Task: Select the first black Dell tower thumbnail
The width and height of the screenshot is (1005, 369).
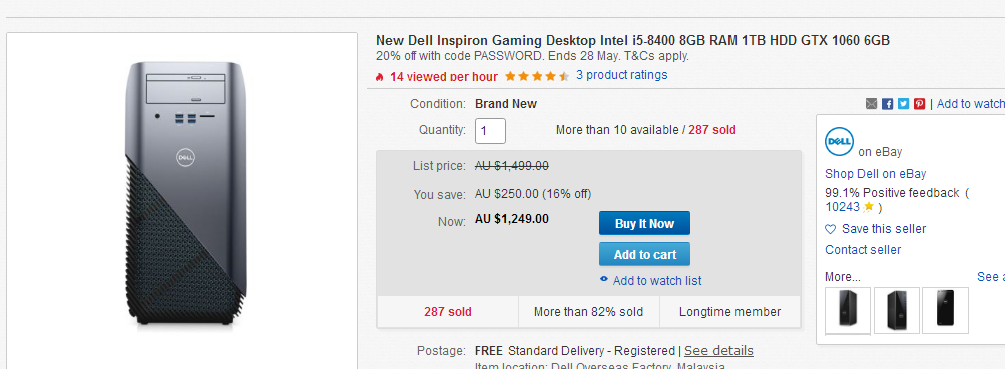Action: click(x=848, y=310)
